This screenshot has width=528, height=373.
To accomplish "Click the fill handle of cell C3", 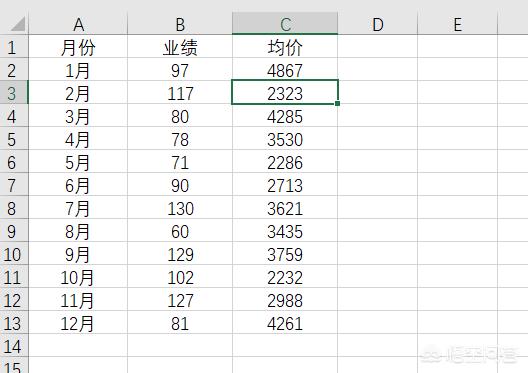I will tap(337, 104).
